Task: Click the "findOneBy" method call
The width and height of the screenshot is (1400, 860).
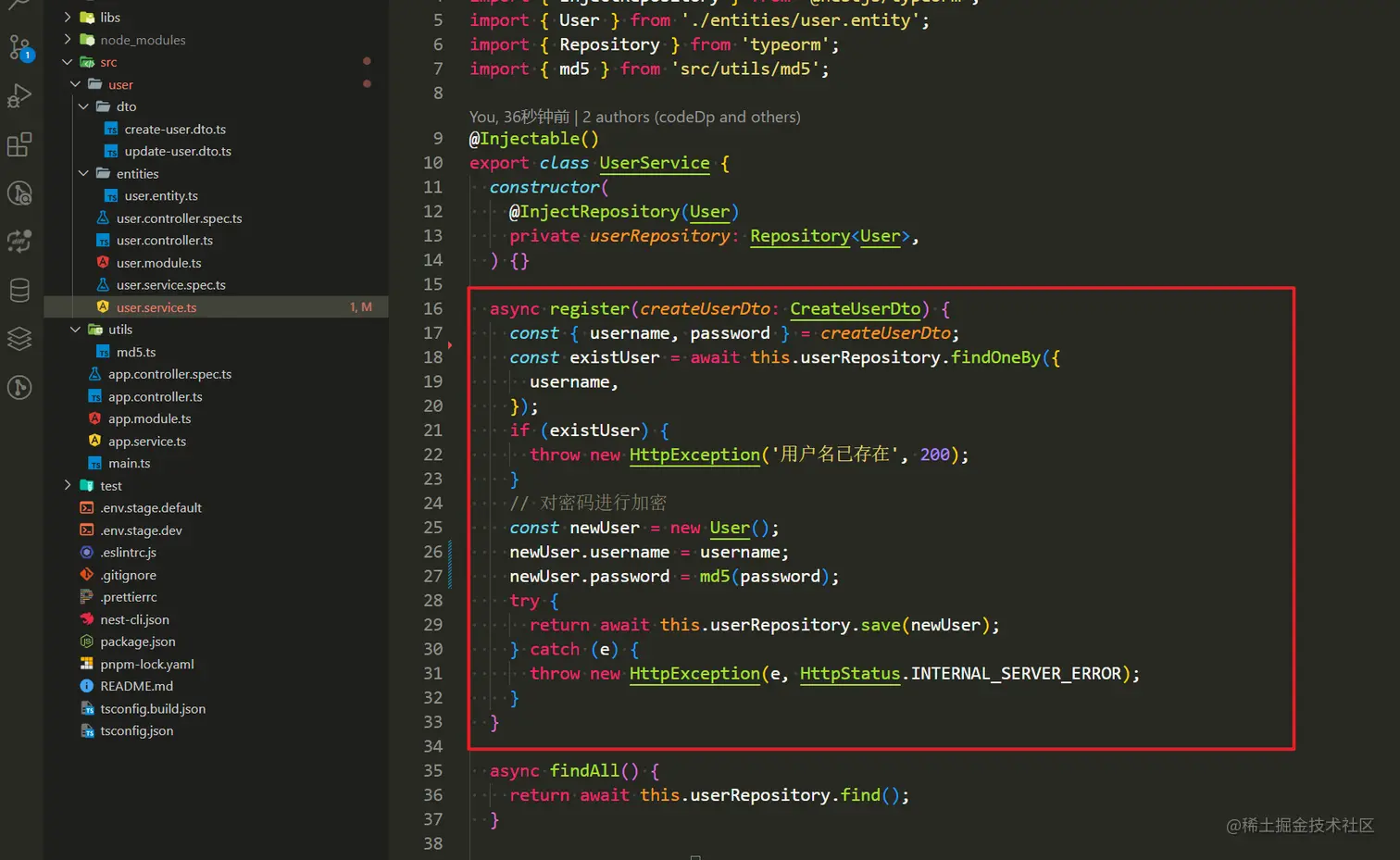Action: [x=995, y=357]
